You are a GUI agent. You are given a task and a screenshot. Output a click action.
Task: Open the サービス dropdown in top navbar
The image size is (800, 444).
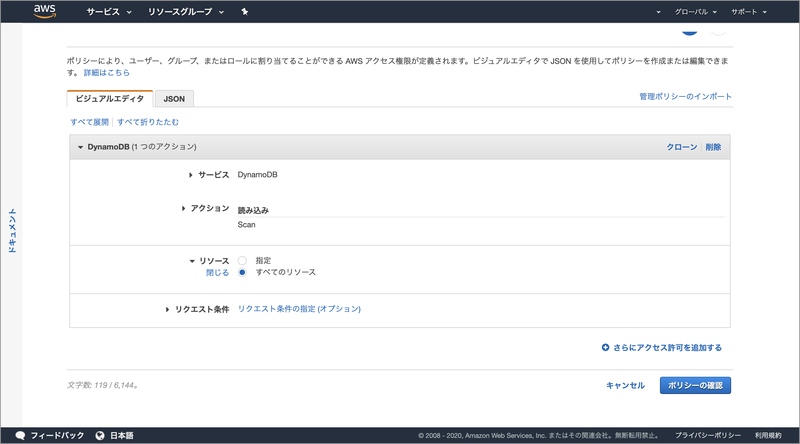(x=109, y=12)
